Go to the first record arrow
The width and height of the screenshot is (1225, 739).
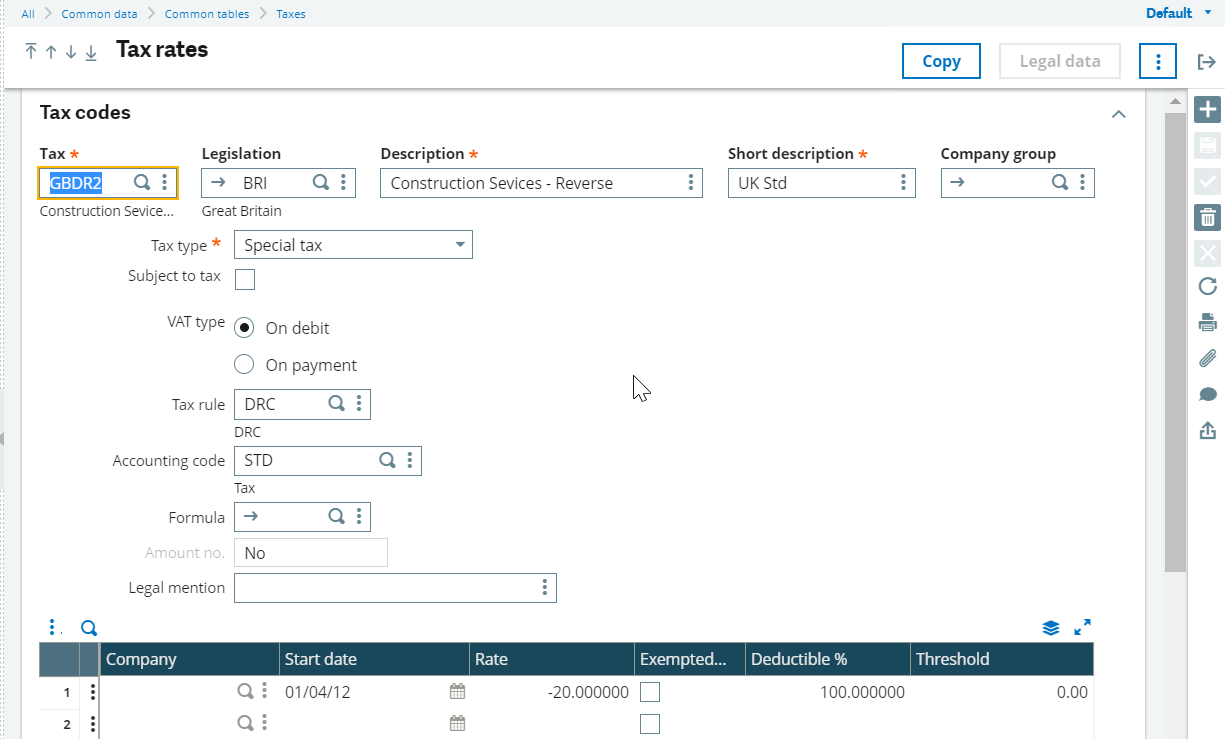click(x=31, y=51)
